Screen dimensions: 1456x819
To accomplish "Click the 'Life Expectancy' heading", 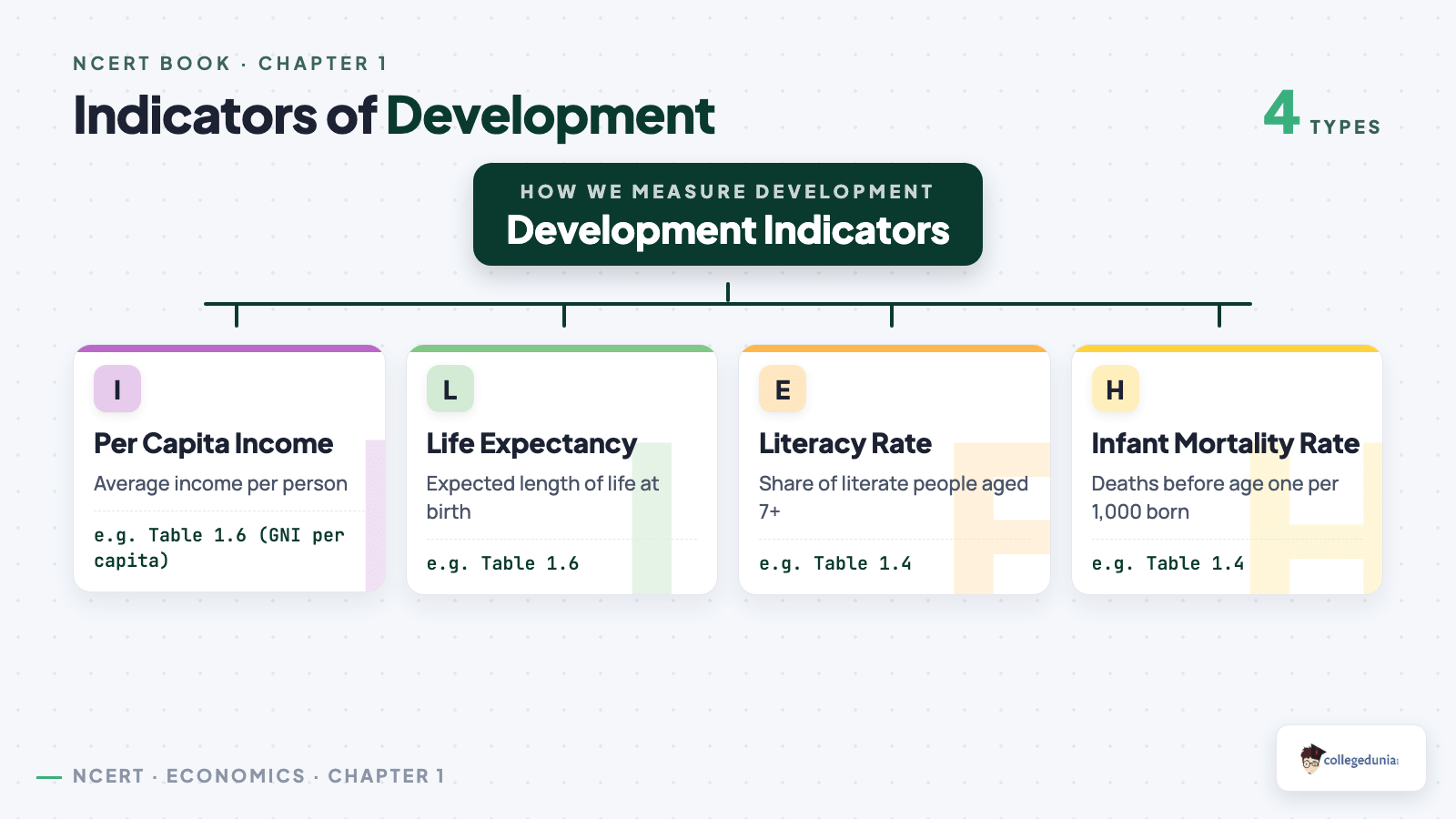I will (531, 444).
